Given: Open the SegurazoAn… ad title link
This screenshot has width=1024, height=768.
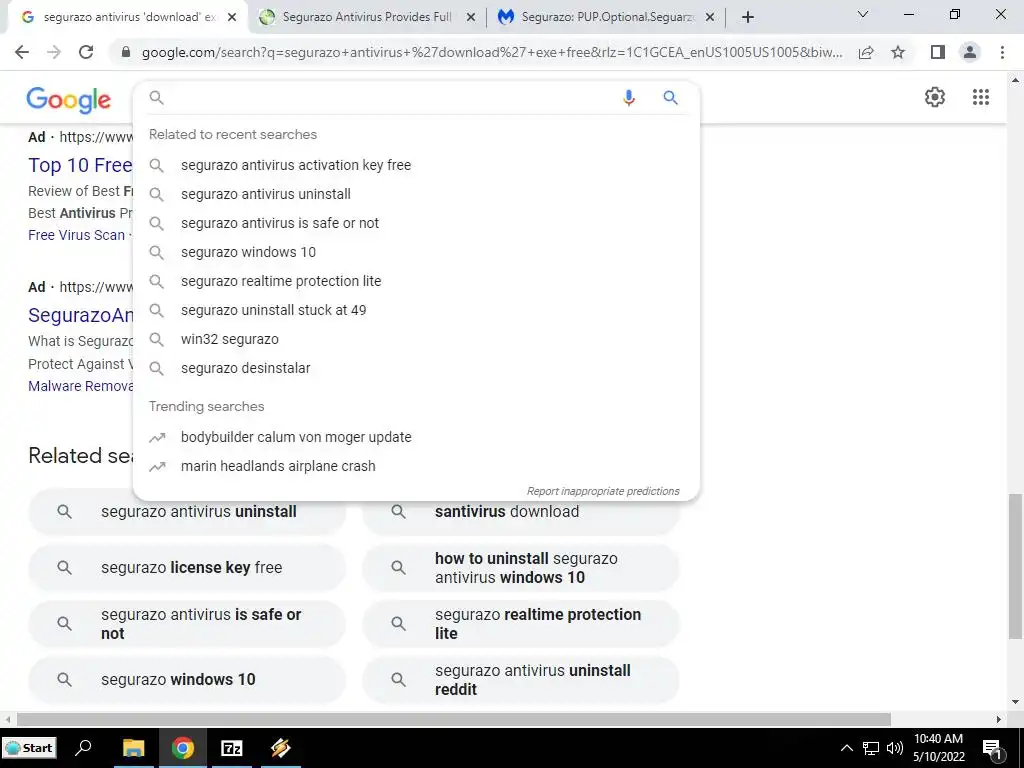Looking at the screenshot, I should click(80, 315).
